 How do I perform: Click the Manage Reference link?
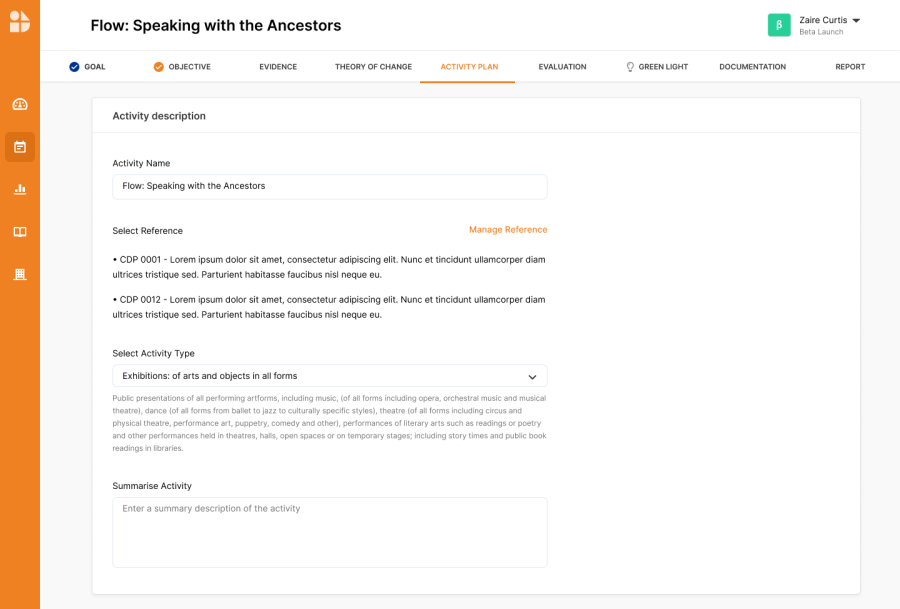pyautogui.click(x=508, y=230)
